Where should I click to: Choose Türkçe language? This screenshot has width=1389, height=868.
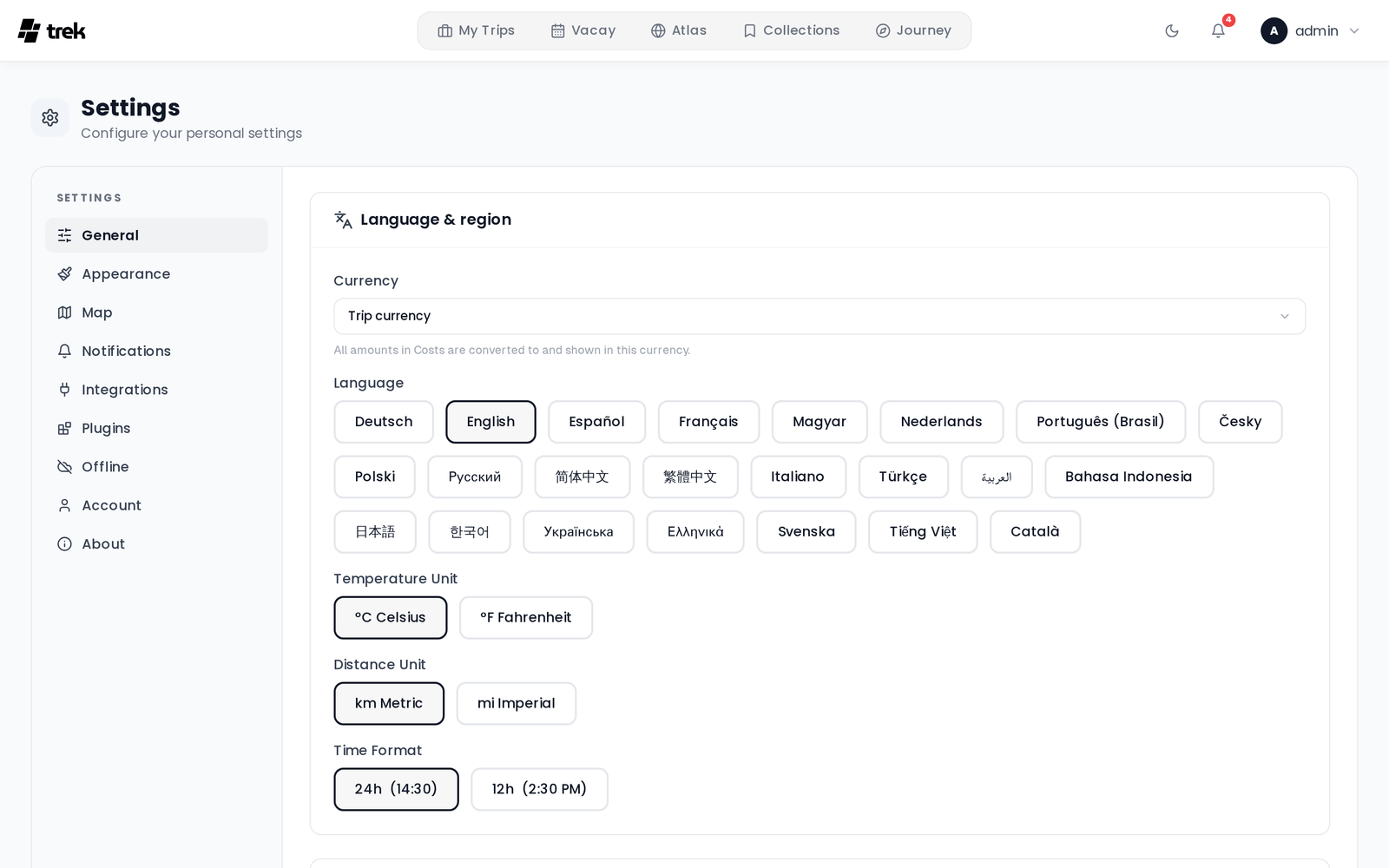pyautogui.click(x=904, y=477)
